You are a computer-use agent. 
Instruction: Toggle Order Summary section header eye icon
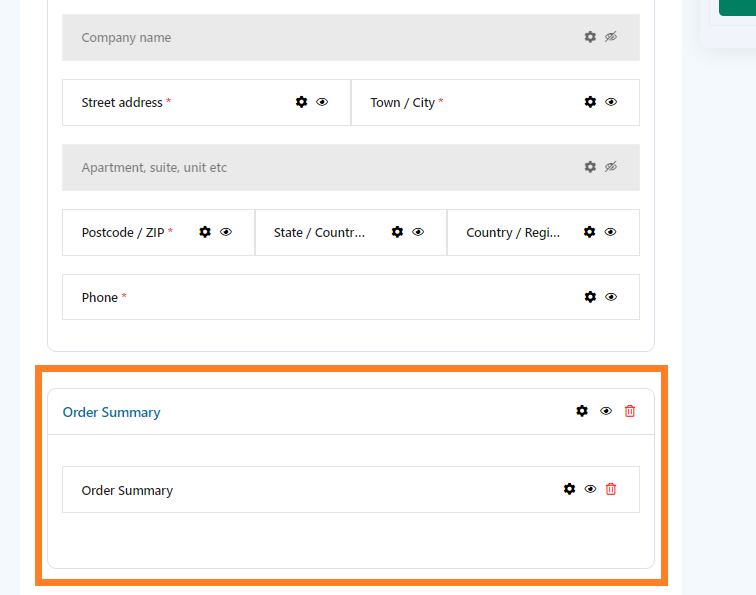click(x=606, y=411)
